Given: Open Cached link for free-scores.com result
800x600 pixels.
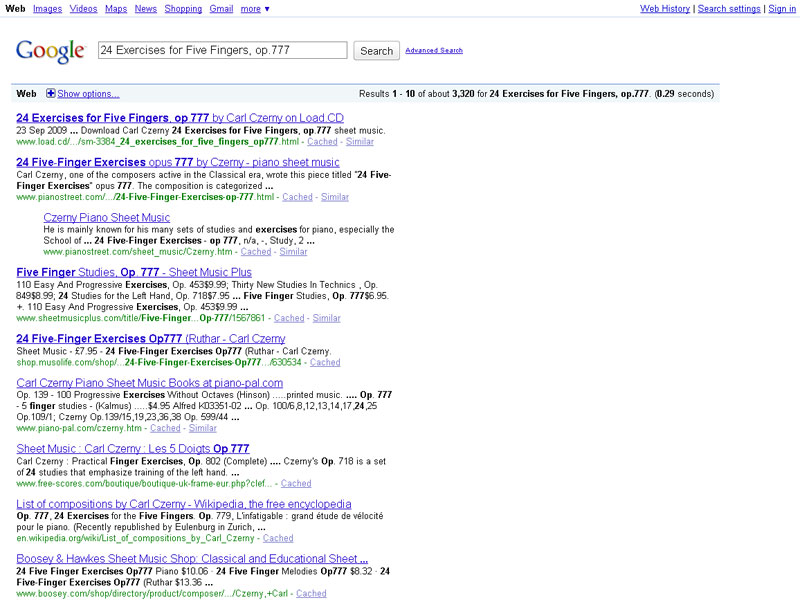Looking at the screenshot, I should pyautogui.click(x=296, y=483).
